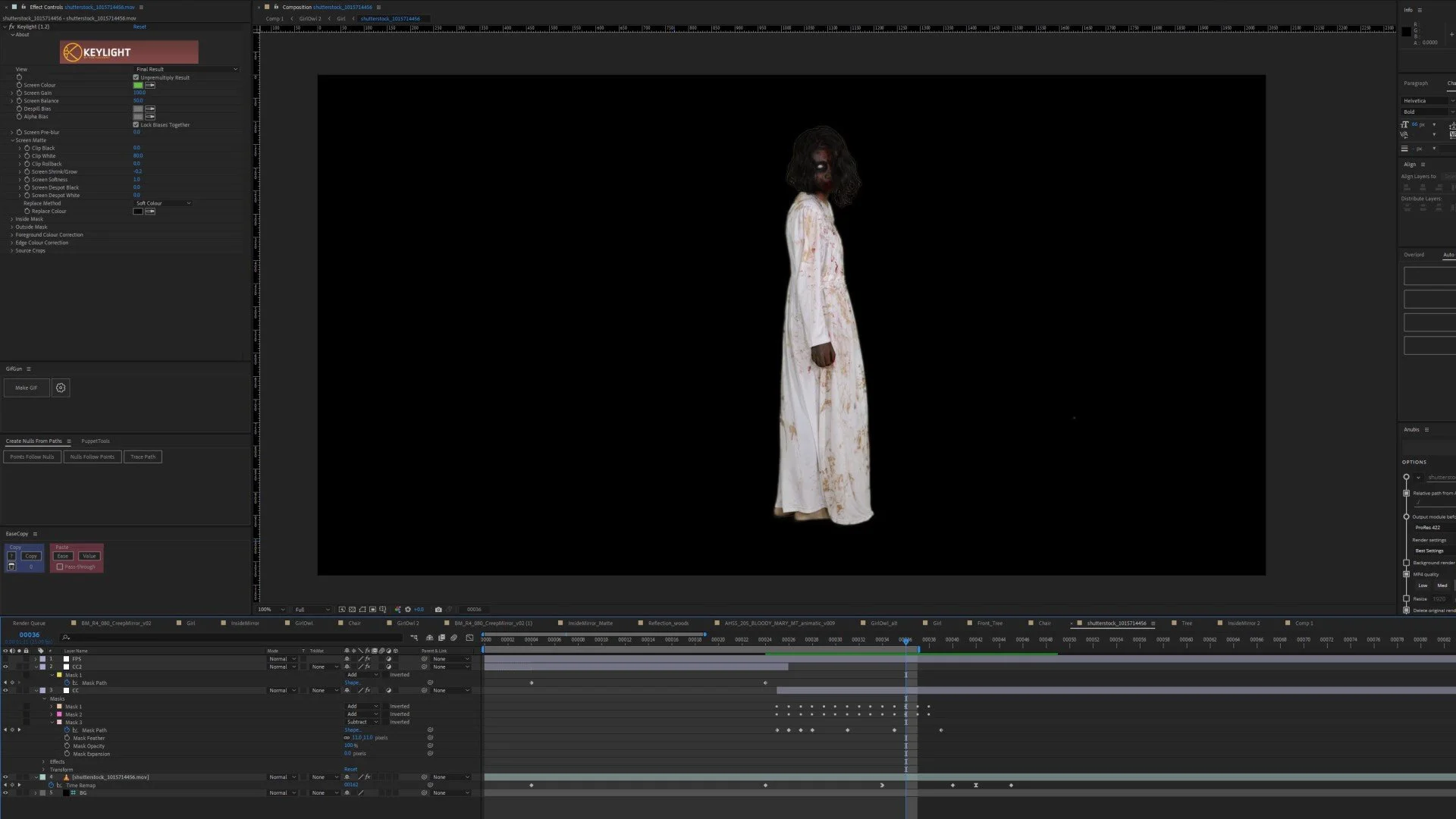The image size is (1456, 819).
Task: Click the Trace Path button
Action: tap(143, 457)
